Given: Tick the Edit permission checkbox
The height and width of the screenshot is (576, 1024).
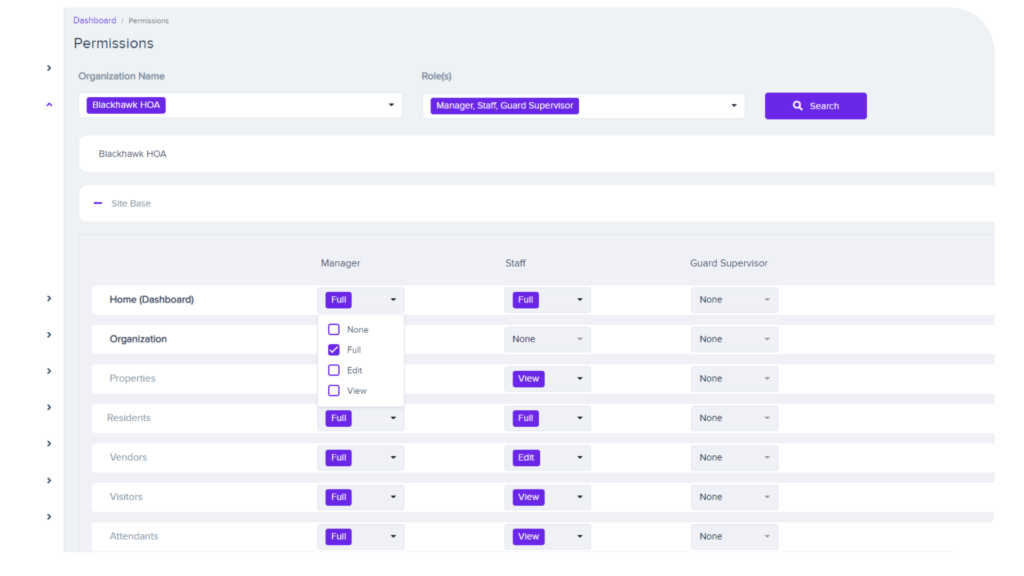Looking at the screenshot, I should [334, 371].
